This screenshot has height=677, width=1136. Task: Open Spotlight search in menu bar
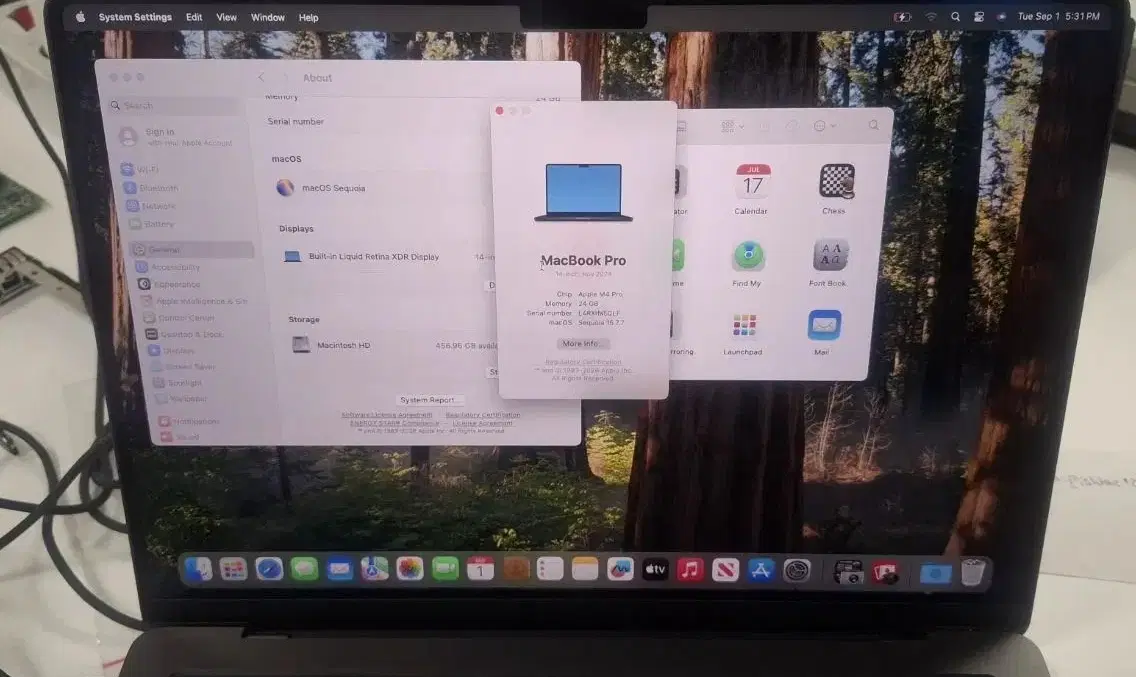tap(956, 16)
